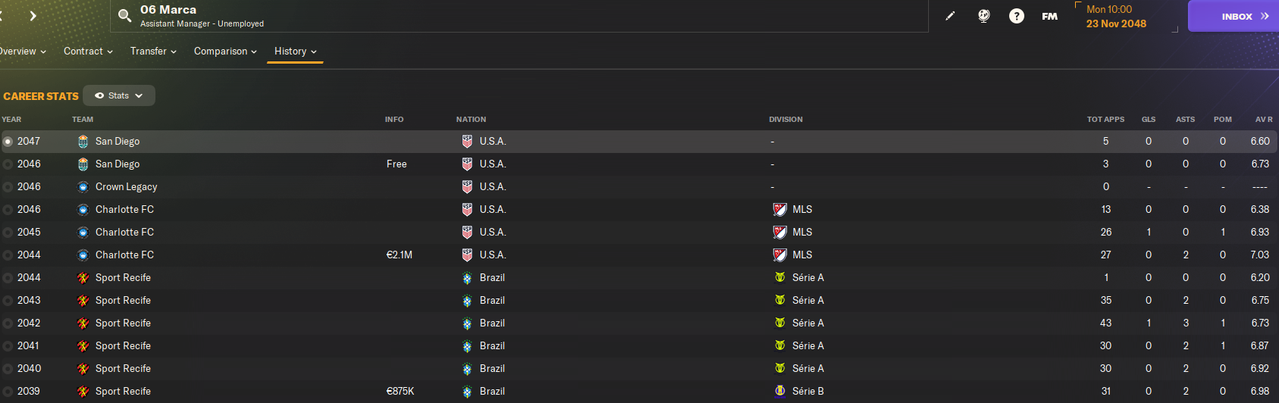This screenshot has width=1279, height=403.
Task: Select the 2044 Sport Recife radio button
Action: [x=8, y=278]
